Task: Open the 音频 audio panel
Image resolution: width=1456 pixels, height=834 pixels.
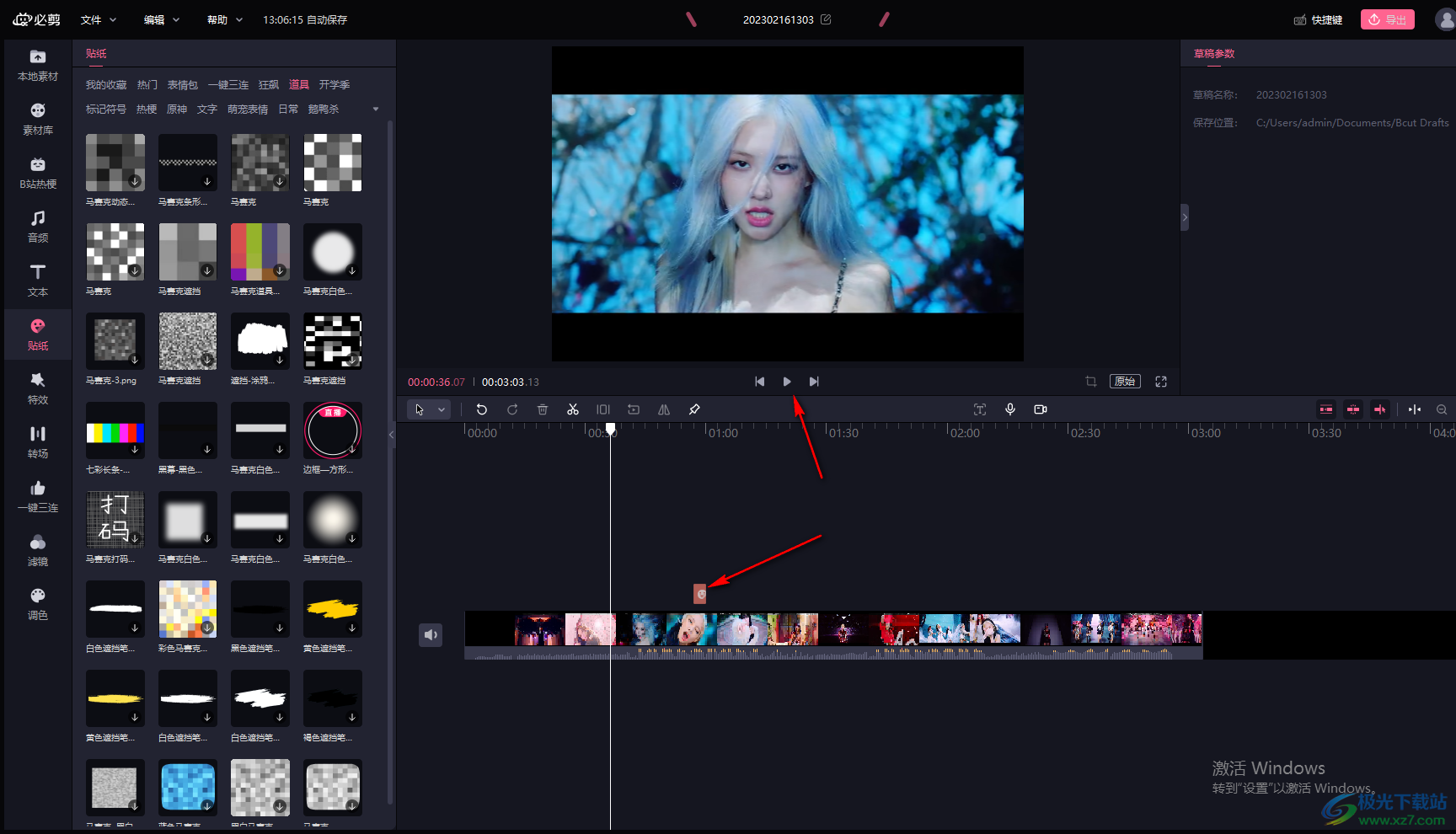Action: click(38, 227)
